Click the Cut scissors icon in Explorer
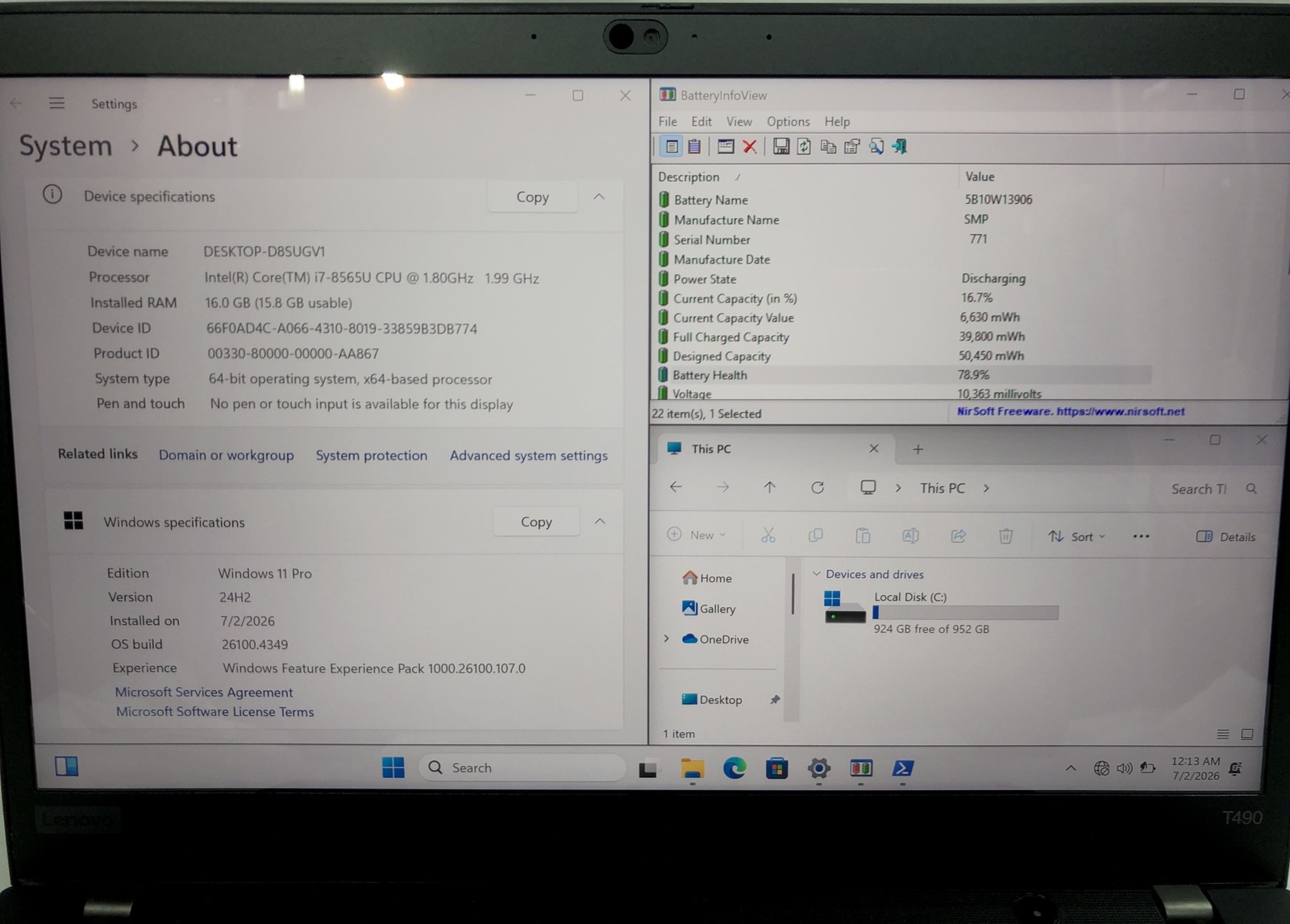Image resolution: width=1290 pixels, height=924 pixels. [768, 535]
